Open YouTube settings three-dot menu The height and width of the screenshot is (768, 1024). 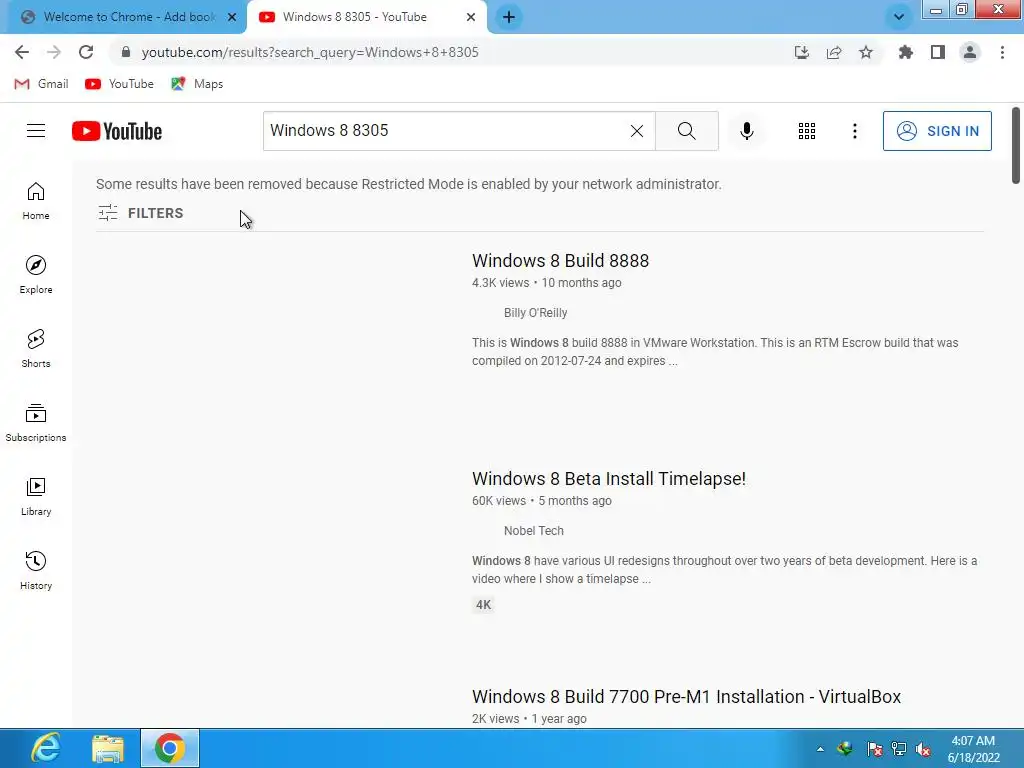(854, 131)
